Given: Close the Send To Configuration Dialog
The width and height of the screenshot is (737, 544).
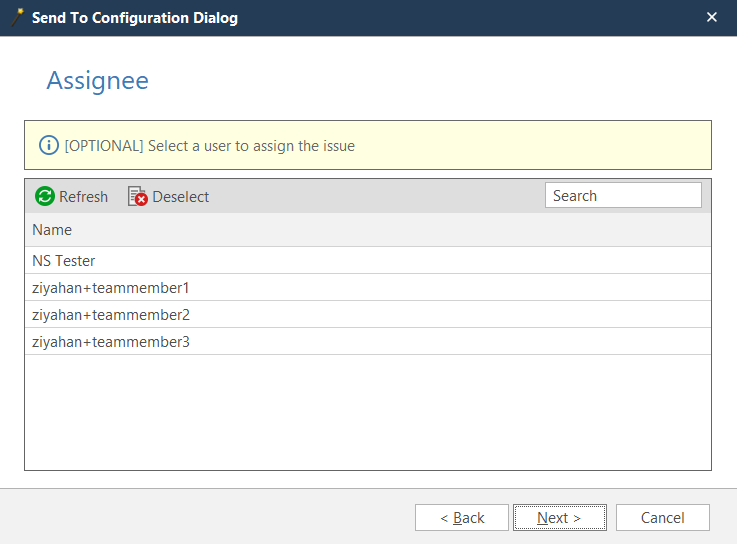Looking at the screenshot, I should (712, 18).
